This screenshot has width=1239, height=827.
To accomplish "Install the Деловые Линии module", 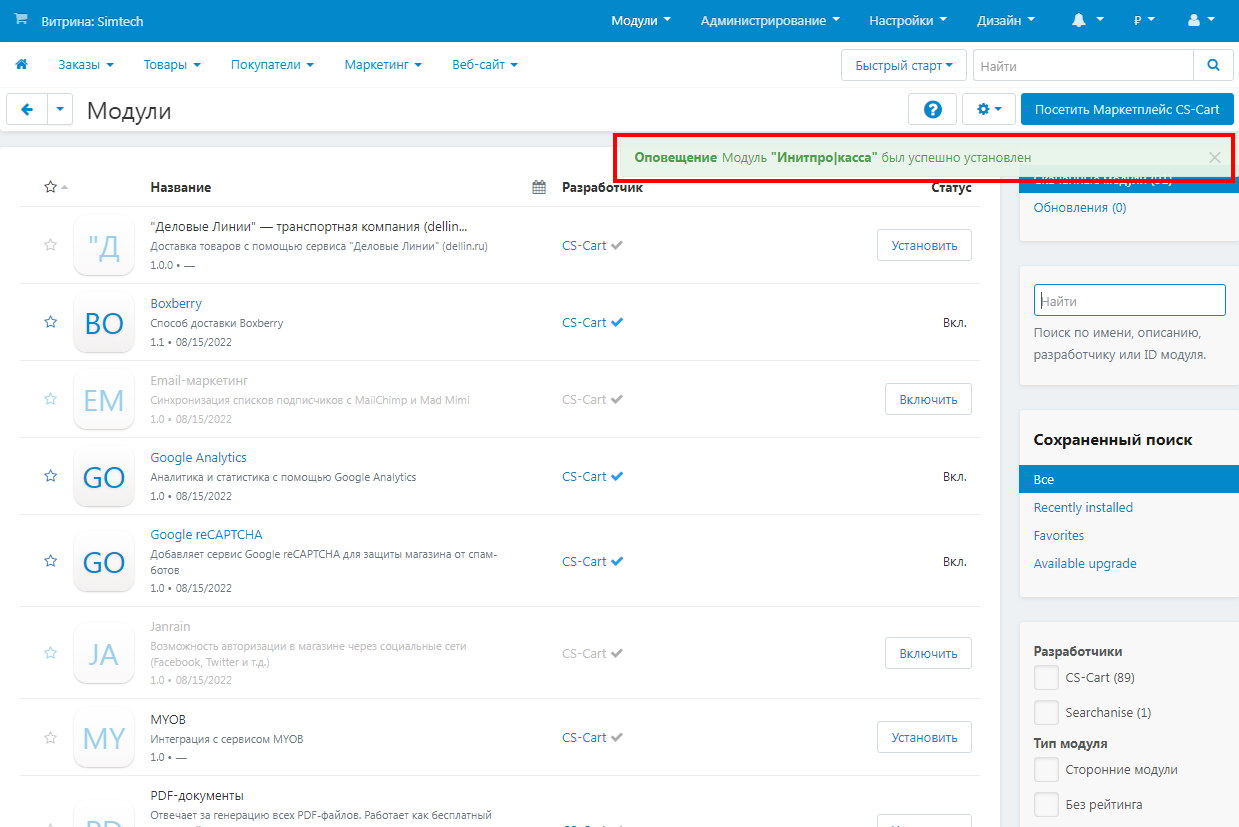I will (x=924, y=245).
